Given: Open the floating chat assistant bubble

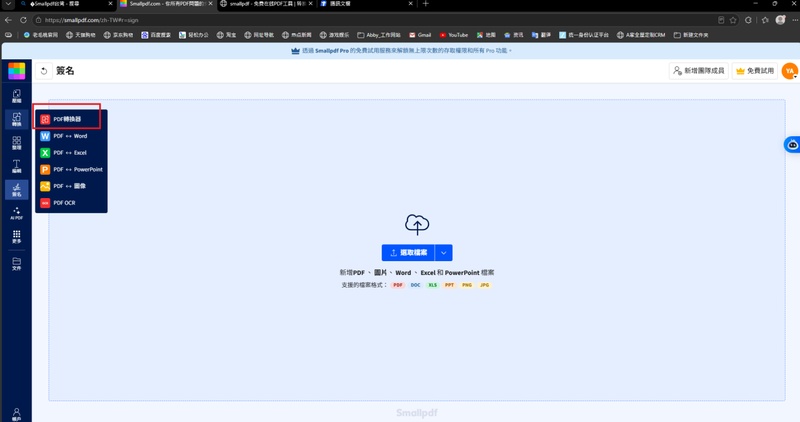Looking at the screenshot, I should click(x=792, y=145).
